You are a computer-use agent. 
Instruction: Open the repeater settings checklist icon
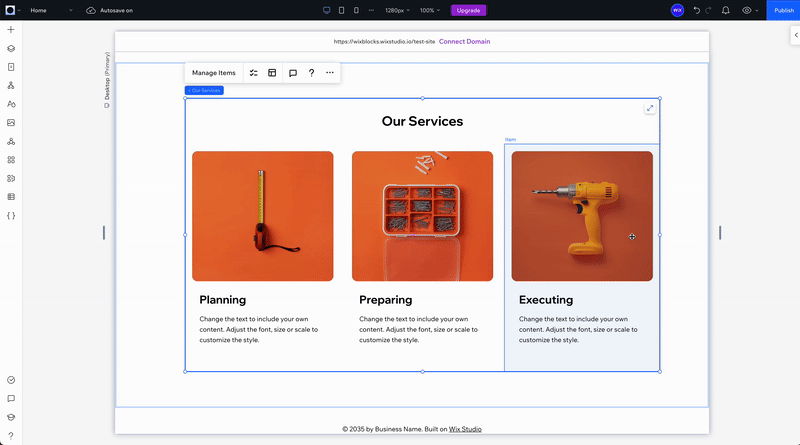(254, 73)
